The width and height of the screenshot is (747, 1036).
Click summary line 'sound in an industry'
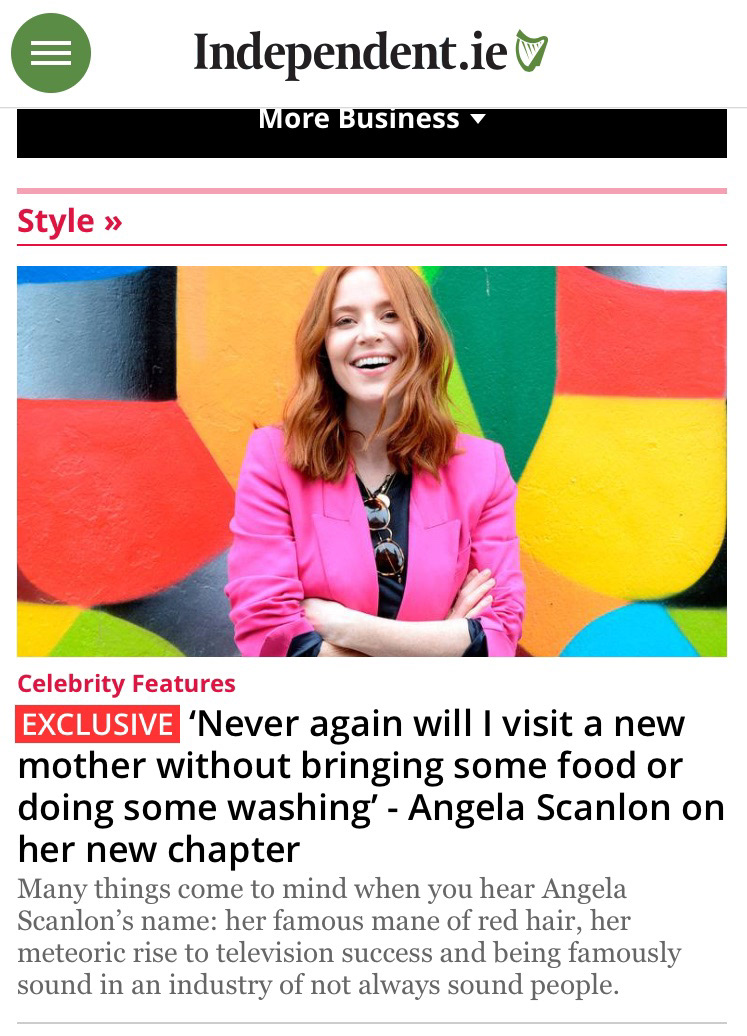tap(140, 985)
